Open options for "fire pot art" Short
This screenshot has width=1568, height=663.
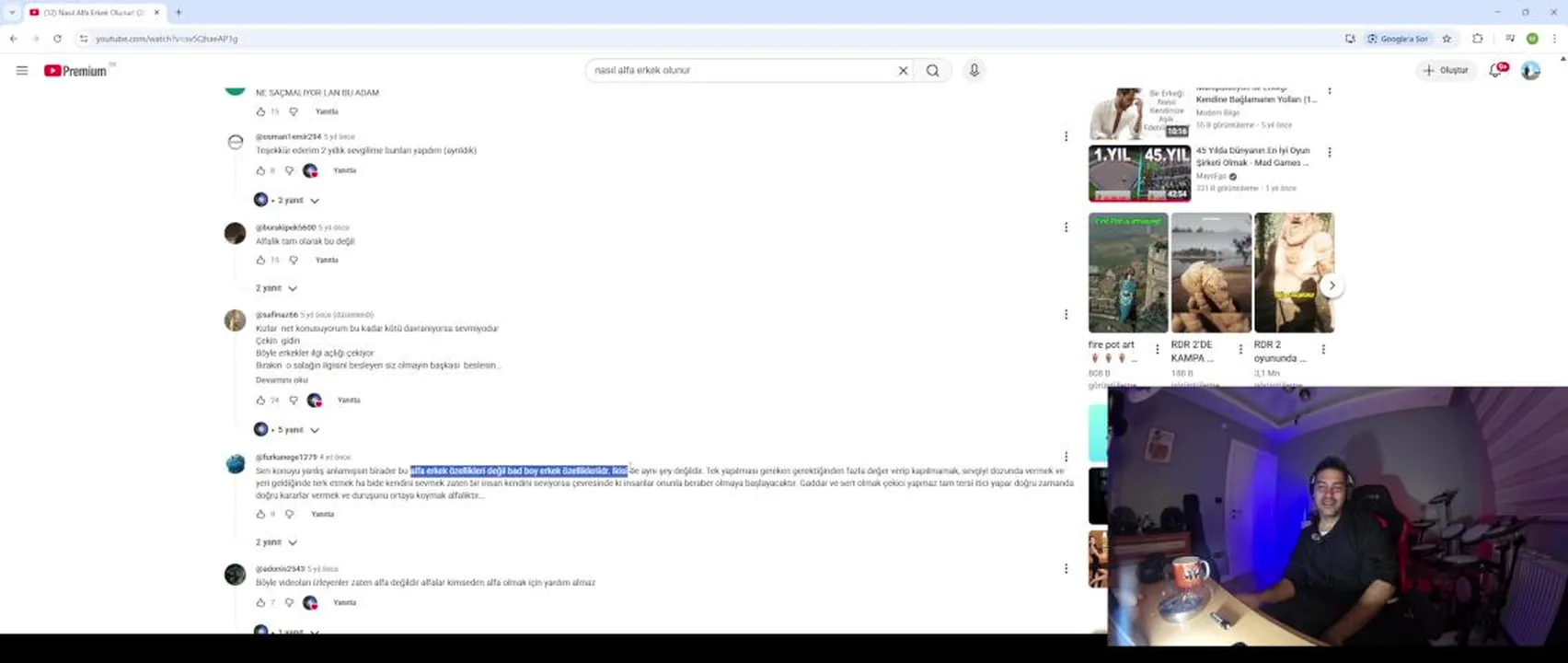pos(1158,349)
